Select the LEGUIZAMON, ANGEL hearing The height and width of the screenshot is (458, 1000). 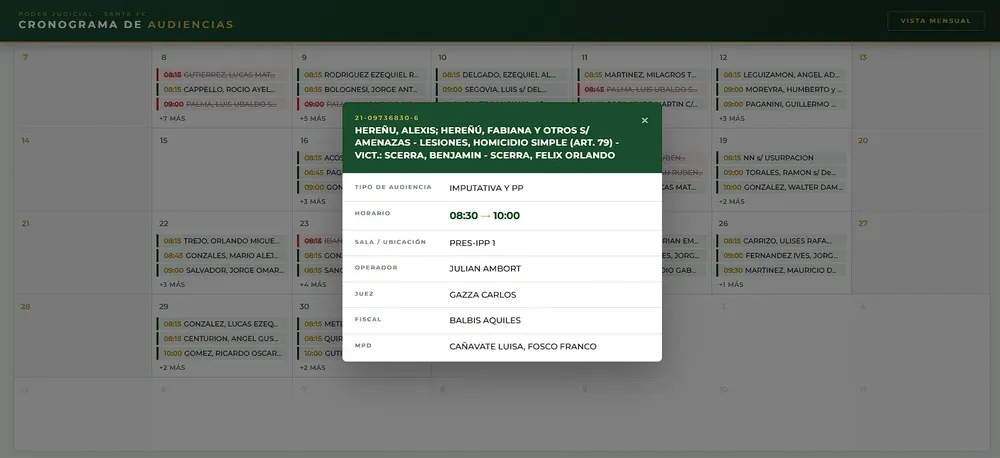(x=781, y=75)
